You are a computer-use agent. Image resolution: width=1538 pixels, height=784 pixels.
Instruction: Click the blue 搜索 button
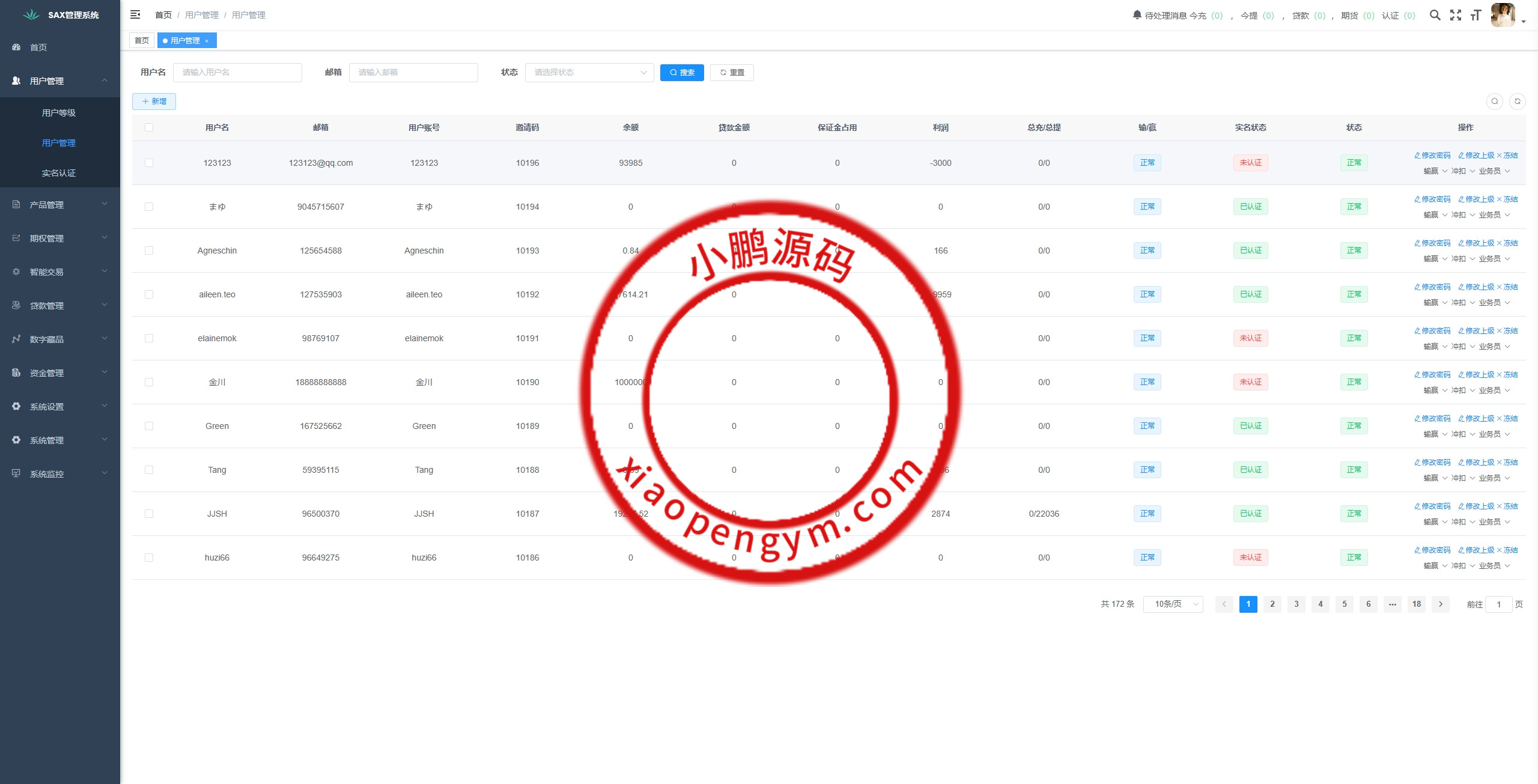(682, 73)
